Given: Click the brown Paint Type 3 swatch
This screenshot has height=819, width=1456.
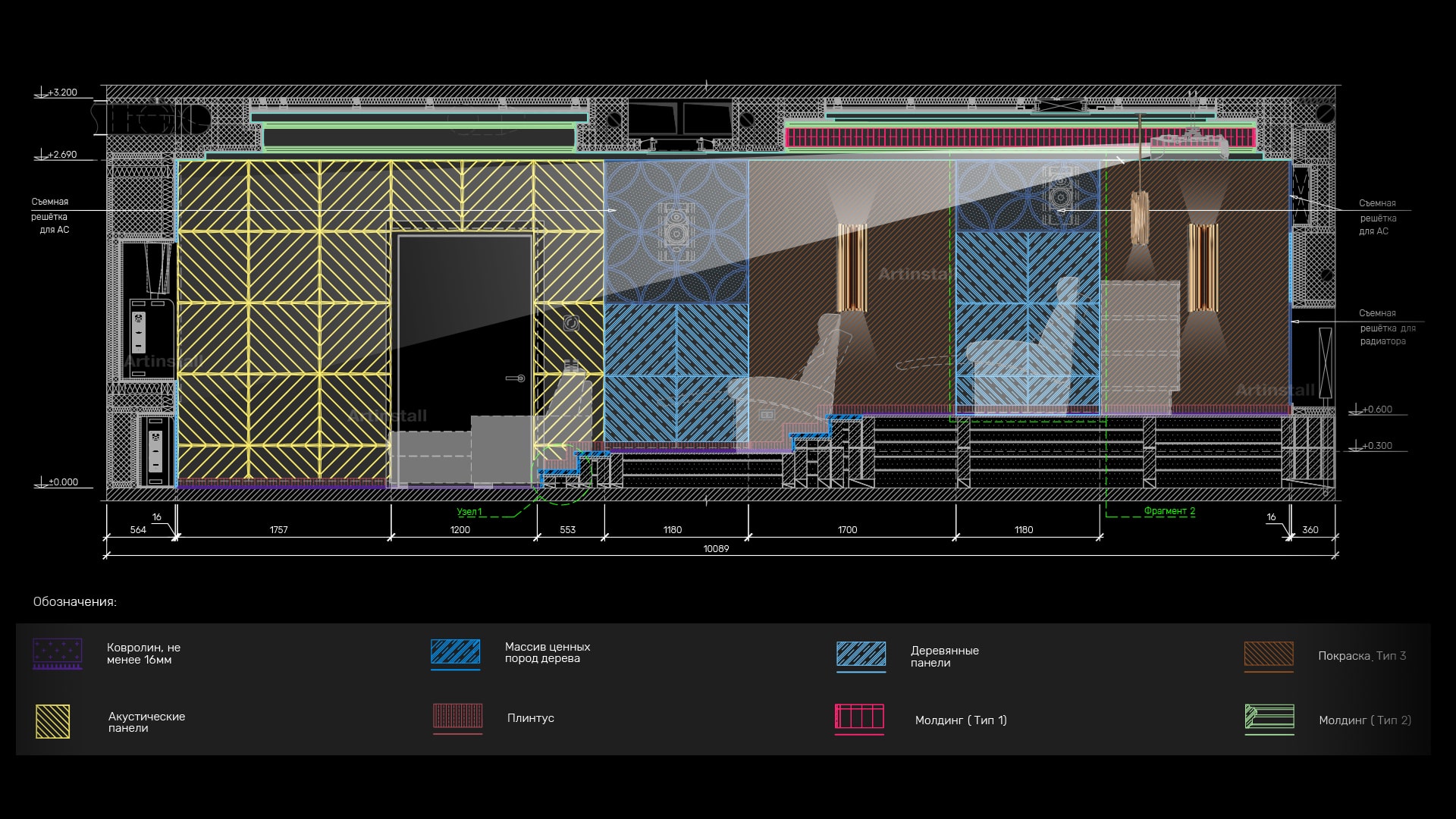Looking at the screenshot, I should point(1268,655).
